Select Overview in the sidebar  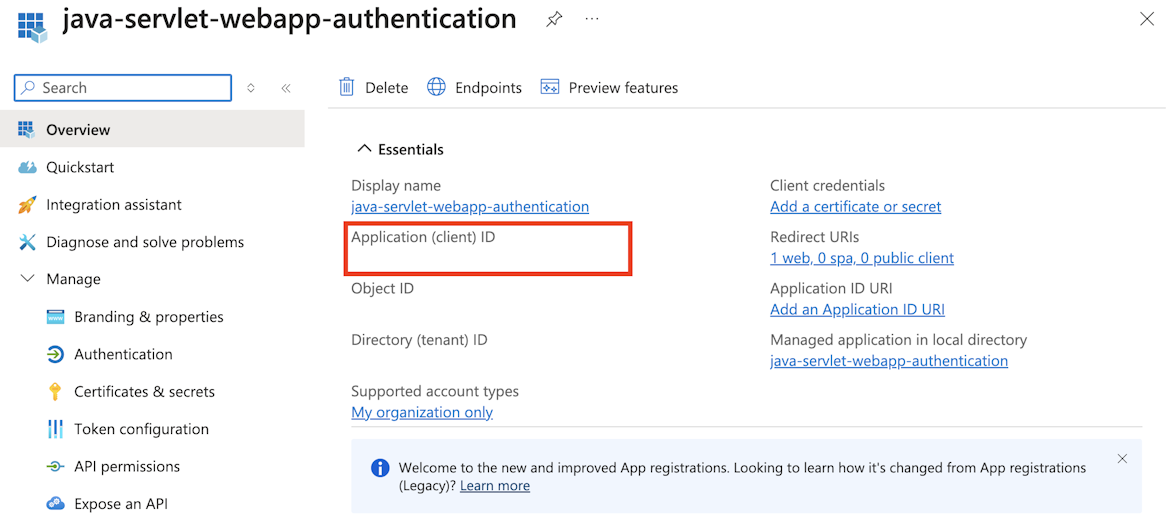(x=152, y=129)
